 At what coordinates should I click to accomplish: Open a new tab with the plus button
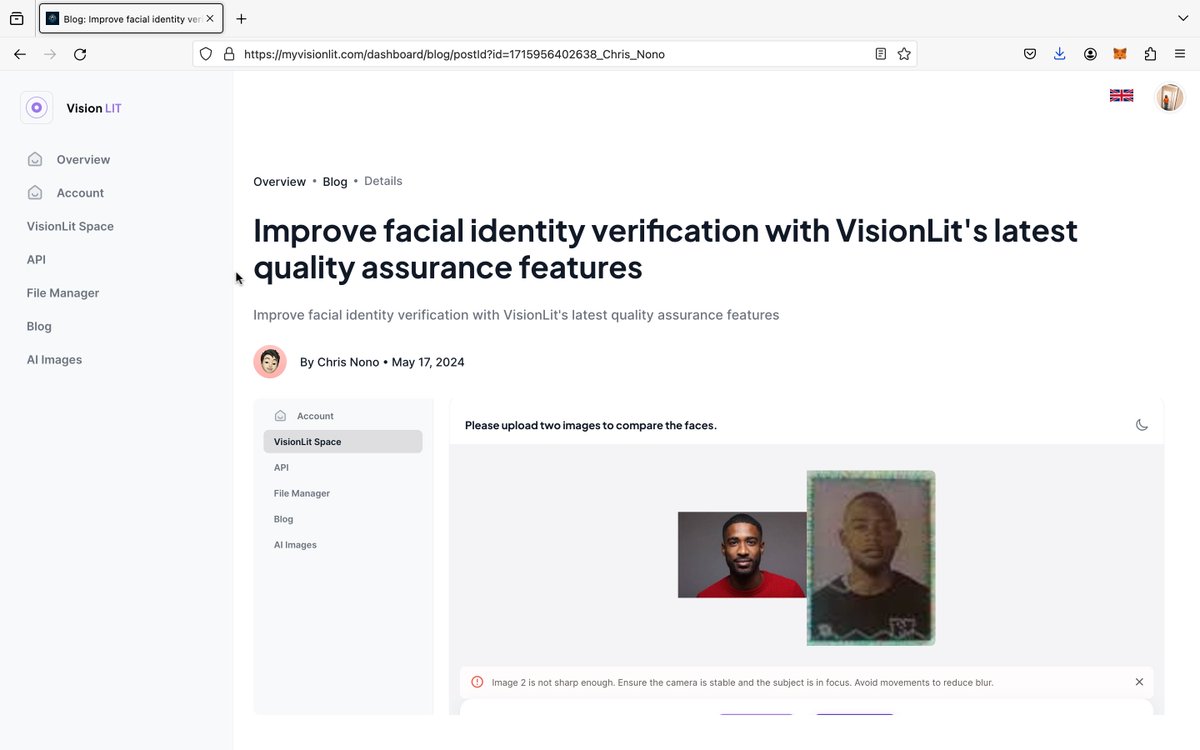[241, 18]
